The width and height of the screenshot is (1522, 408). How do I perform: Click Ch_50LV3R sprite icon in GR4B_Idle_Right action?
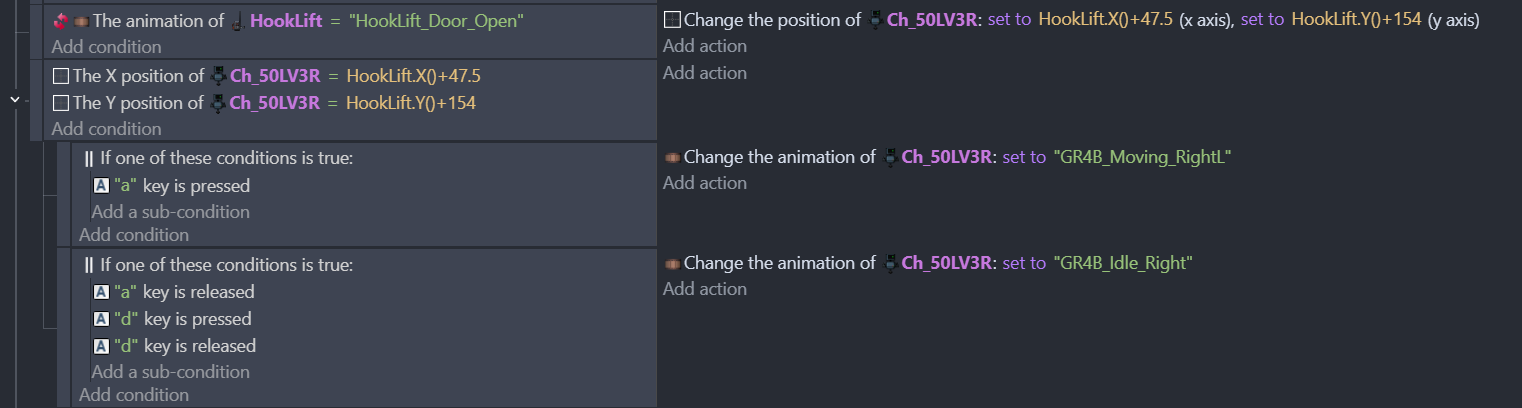click(x=890, y=263)
